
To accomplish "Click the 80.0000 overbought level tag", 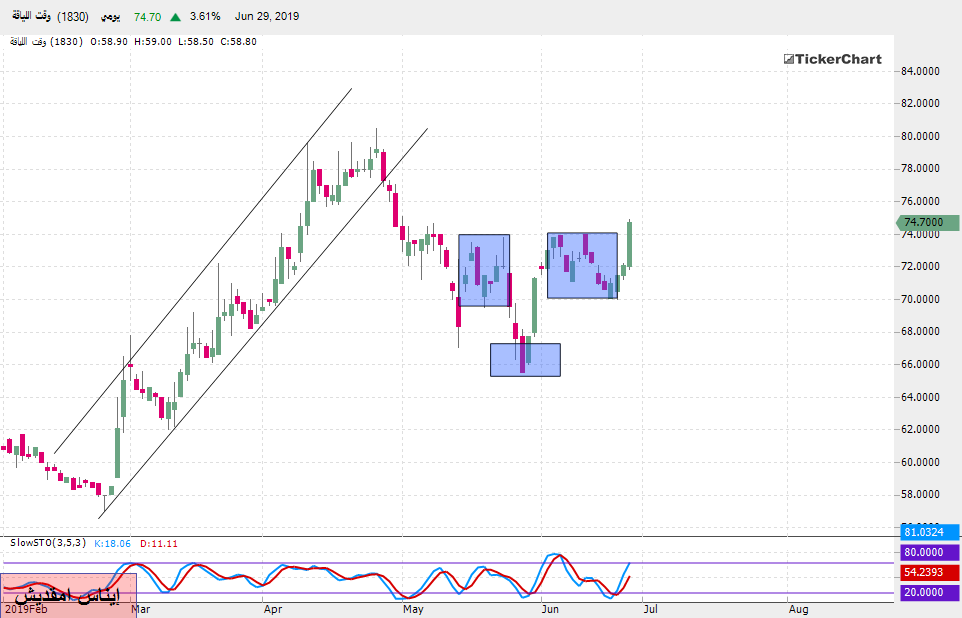I will coord(928,552).
